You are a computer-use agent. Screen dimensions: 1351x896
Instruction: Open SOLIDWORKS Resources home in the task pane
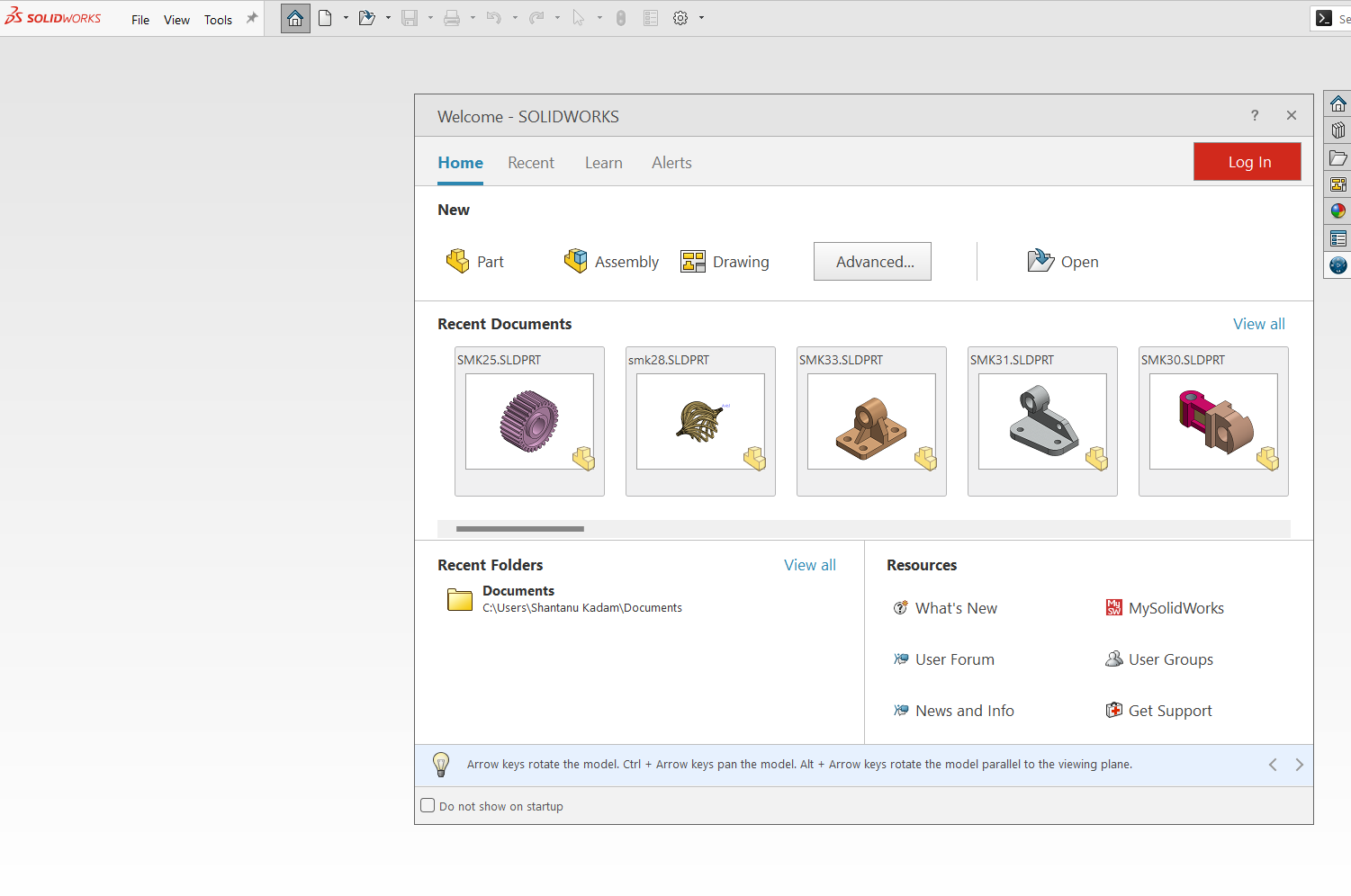click(1338, 103)
